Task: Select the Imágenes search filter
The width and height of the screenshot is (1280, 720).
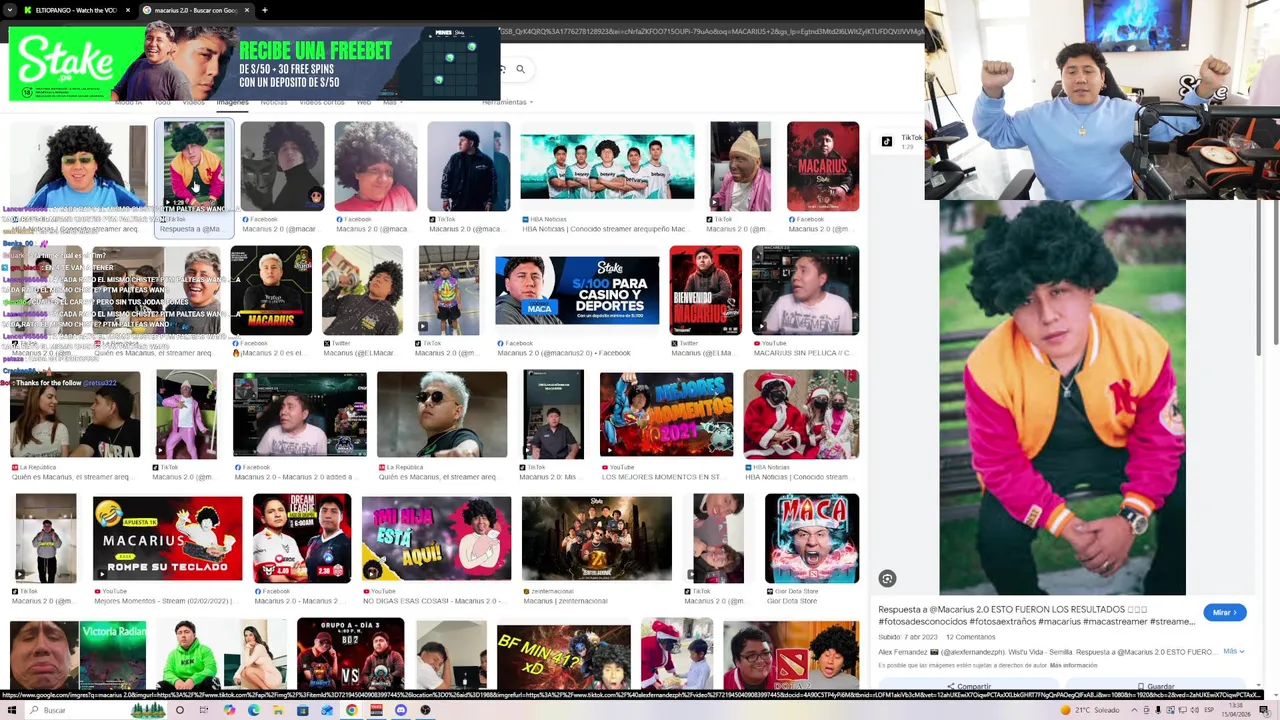Action: coord(232,102)
